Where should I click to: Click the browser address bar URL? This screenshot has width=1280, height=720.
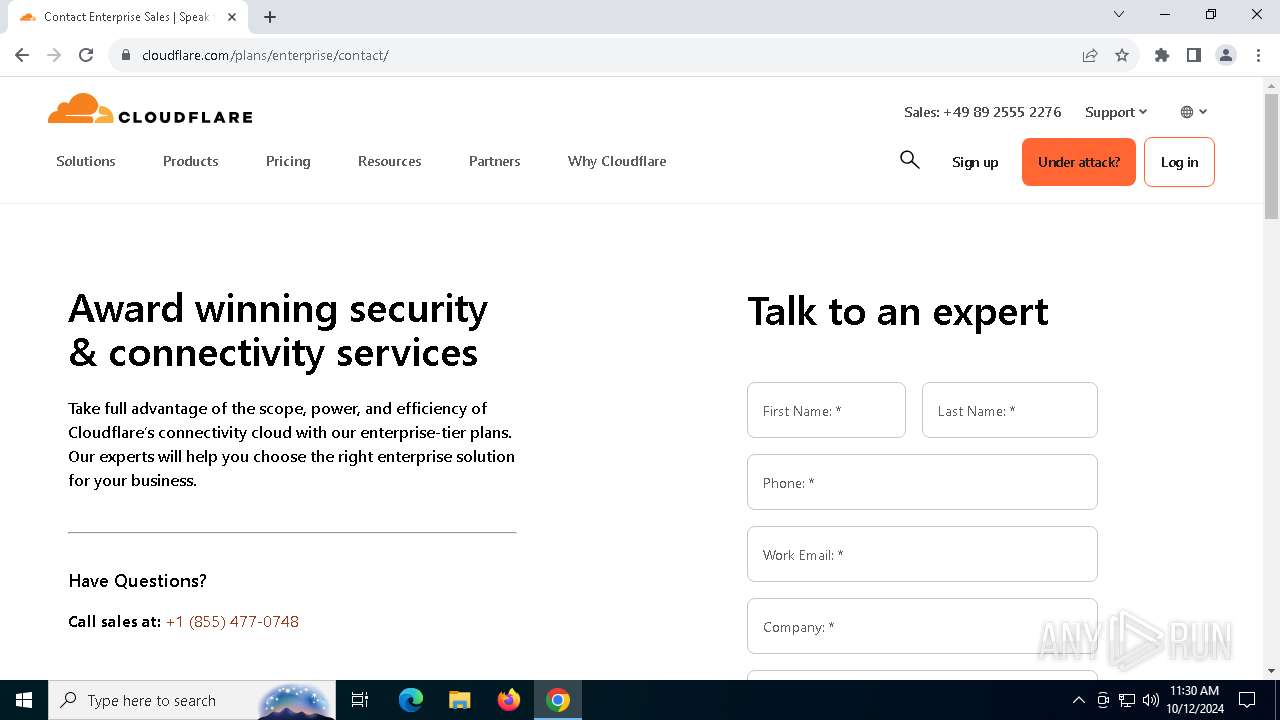[x=265, y=55]
